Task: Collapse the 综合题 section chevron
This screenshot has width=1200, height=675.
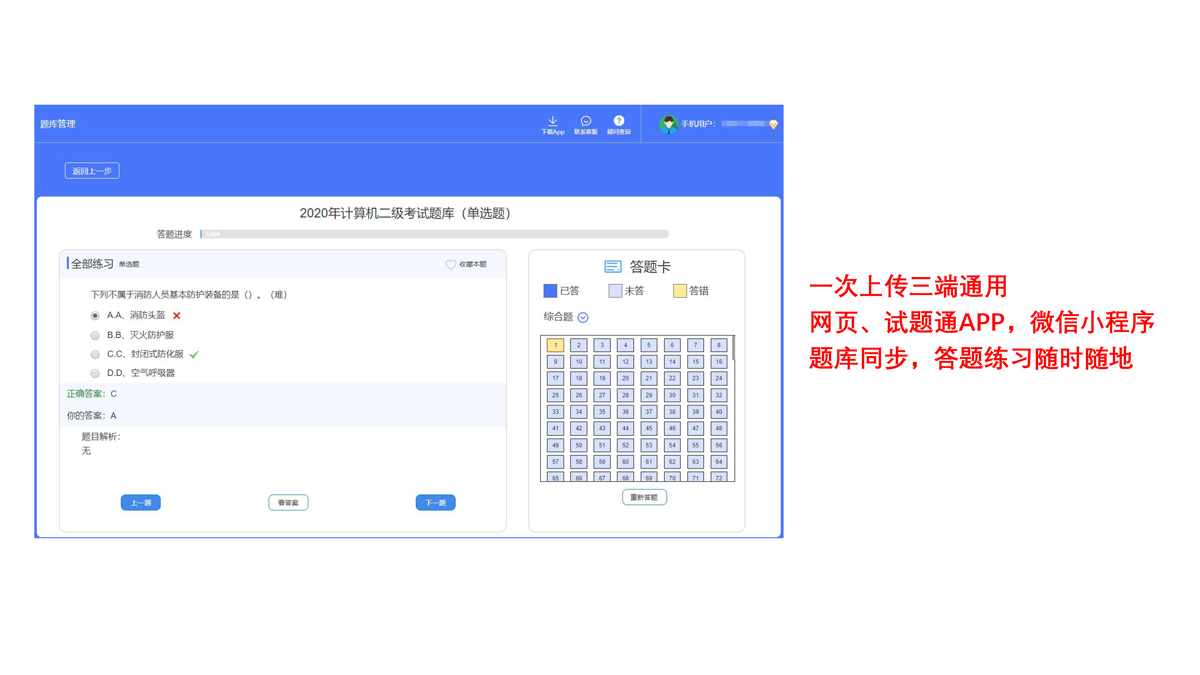Action: click(583, 318)
